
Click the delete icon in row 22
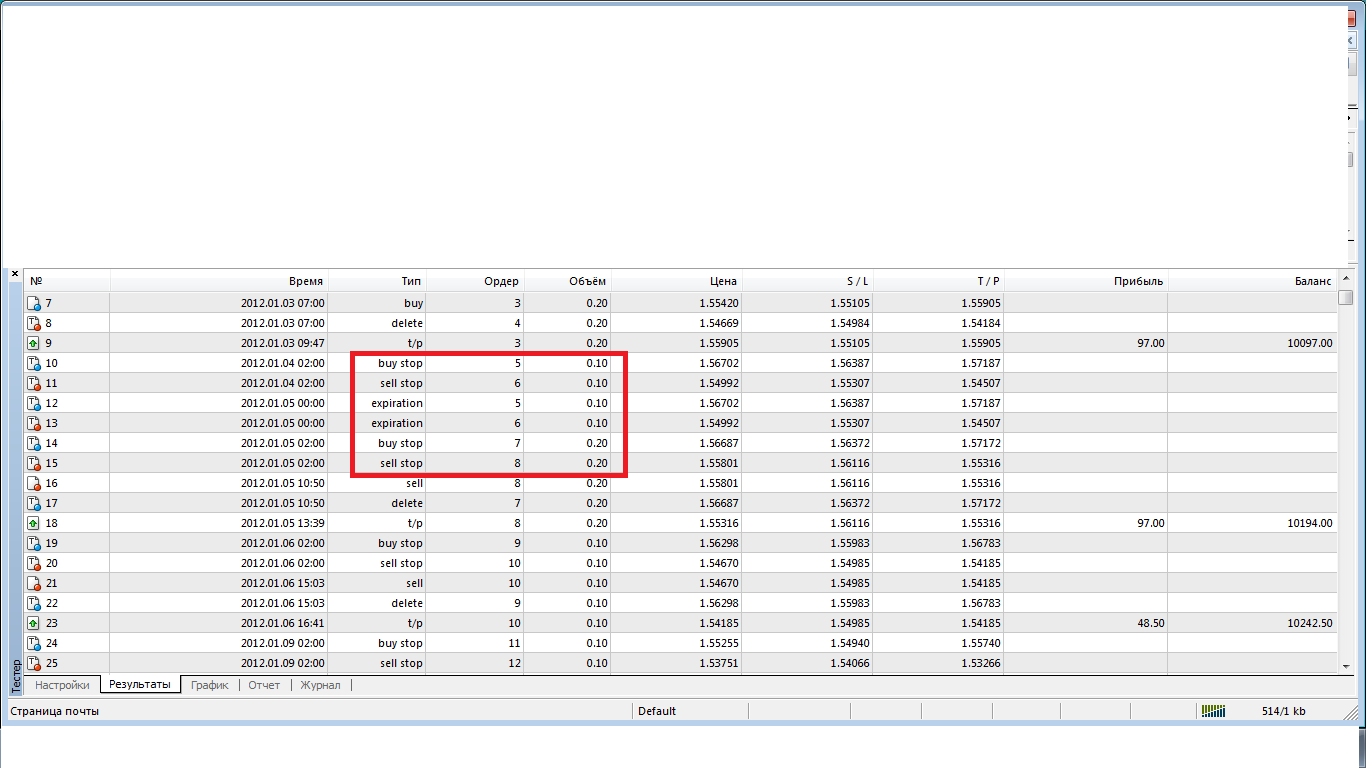point(34,603)
